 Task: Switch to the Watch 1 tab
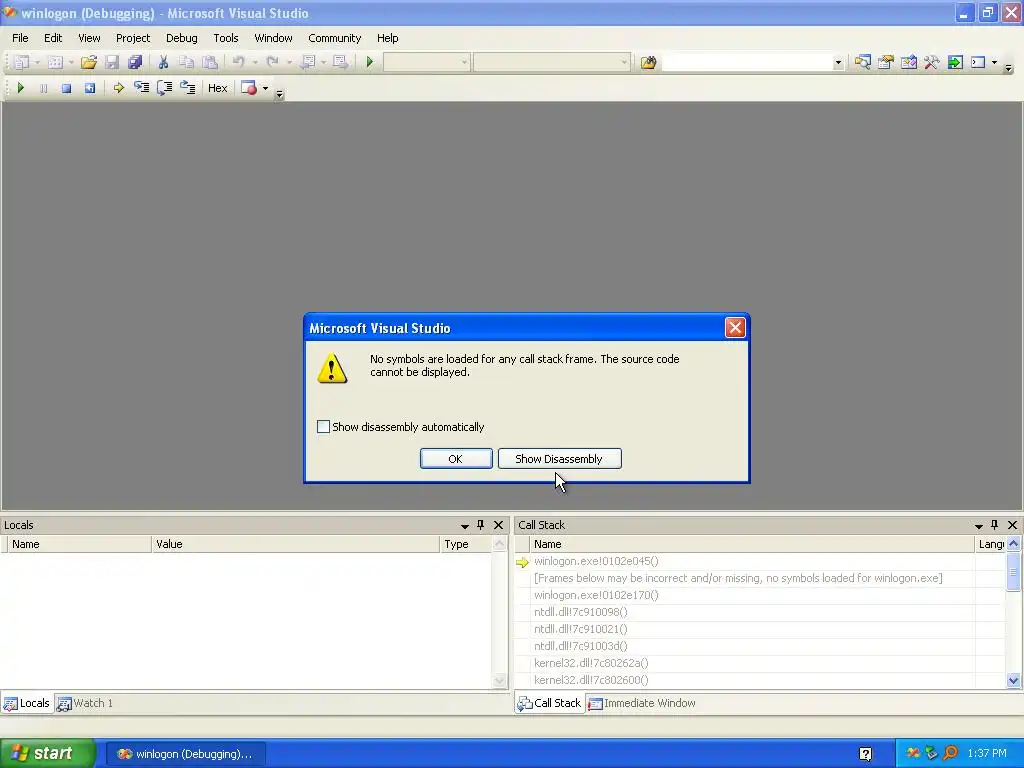coord(86,703)
